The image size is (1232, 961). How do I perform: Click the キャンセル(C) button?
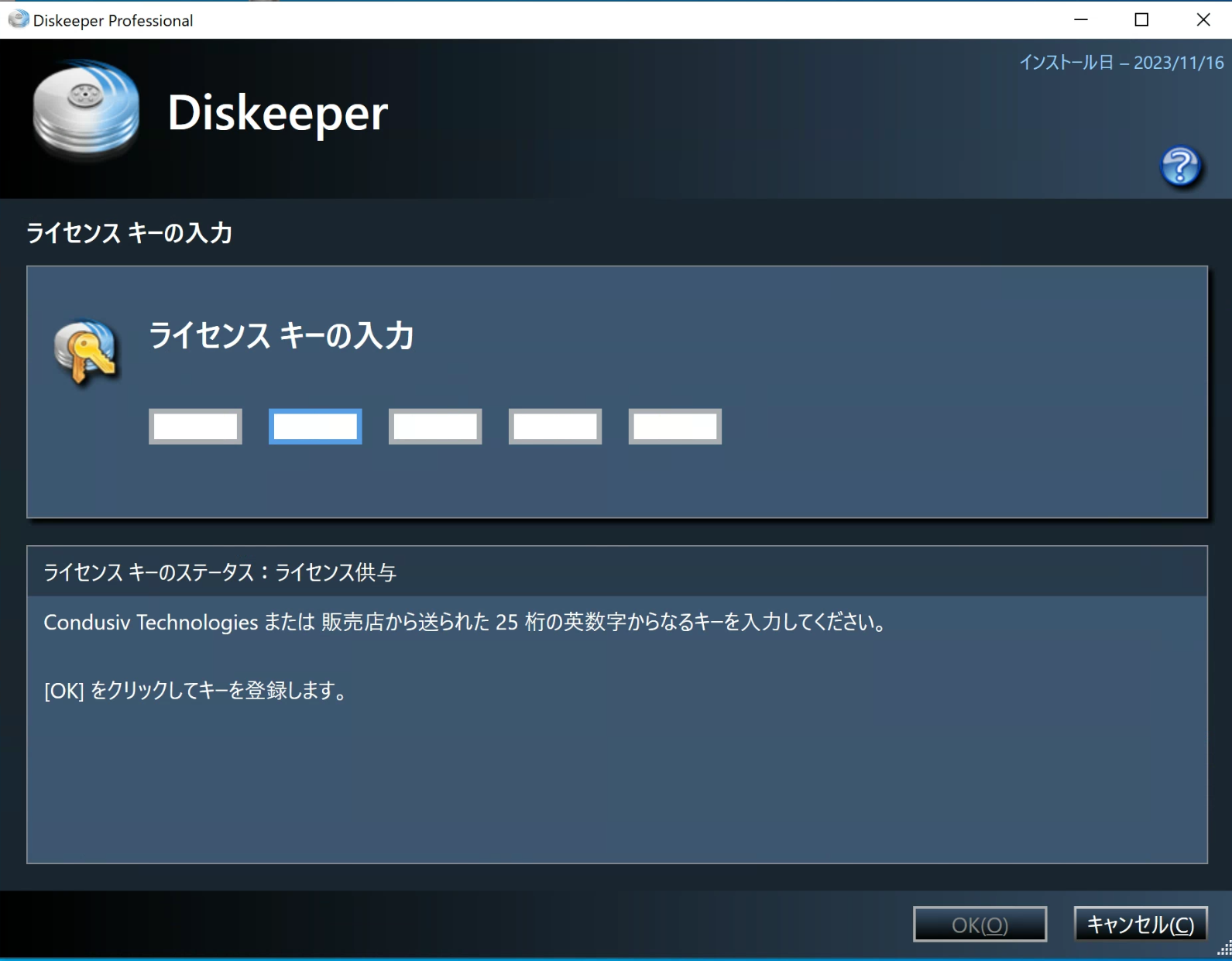point(1141,924)
